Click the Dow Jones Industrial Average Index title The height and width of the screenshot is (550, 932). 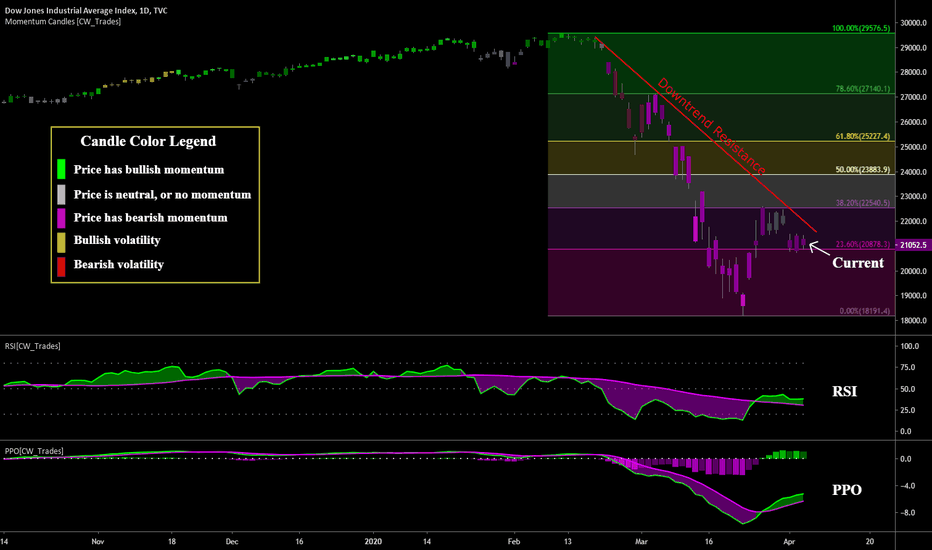pyautogui.click(x=86, y=11)
